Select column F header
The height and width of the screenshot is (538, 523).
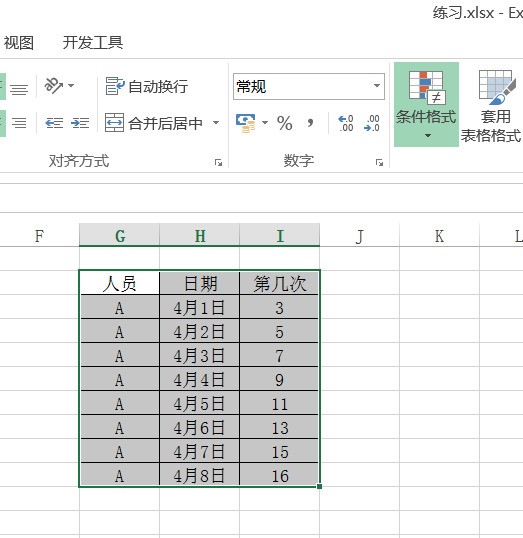tap(39, 235)
